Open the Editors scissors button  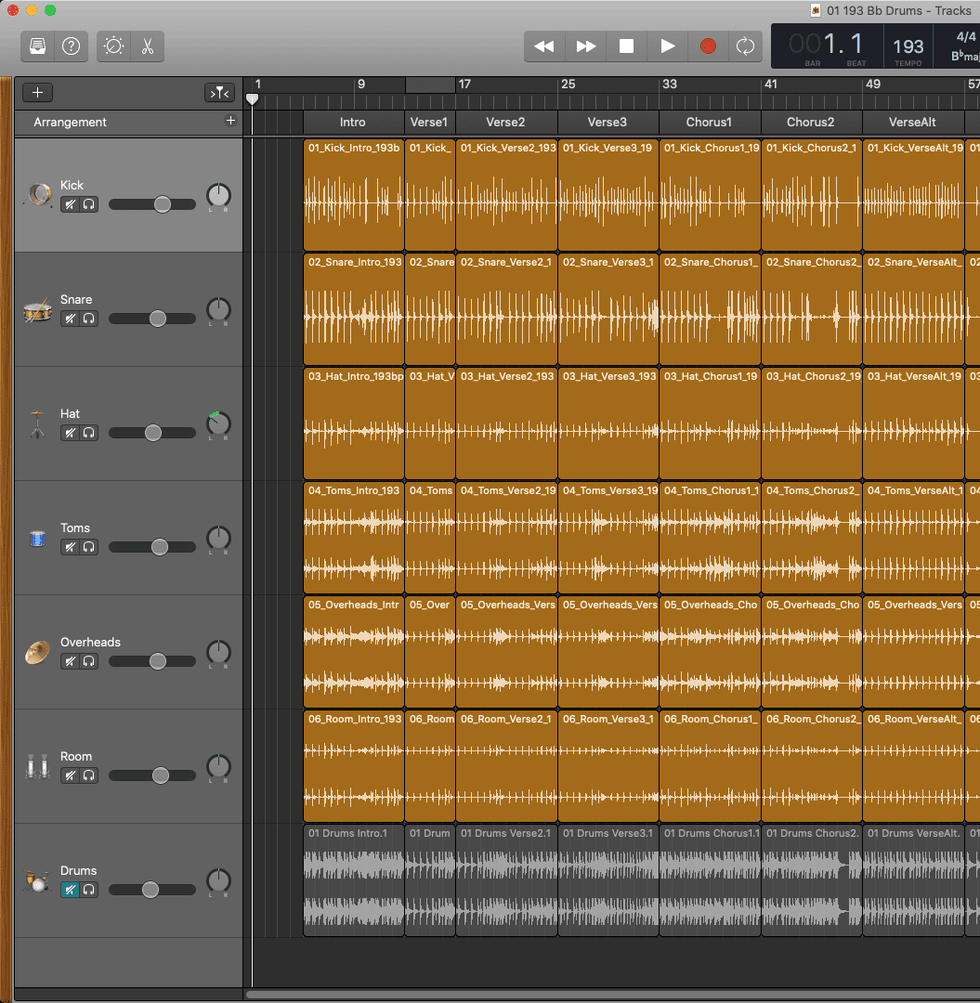[147, 46]
